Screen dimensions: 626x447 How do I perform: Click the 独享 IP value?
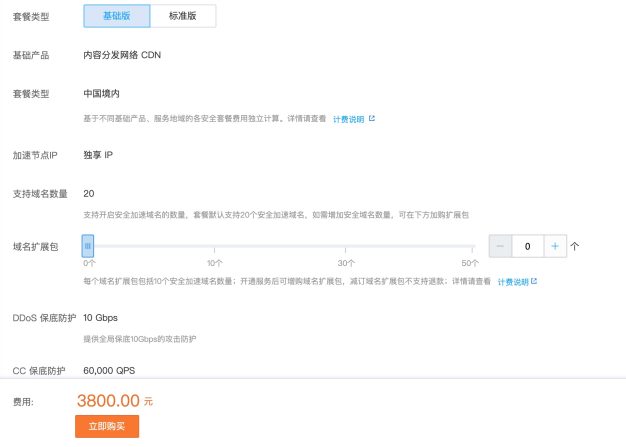tap(98, 155)
